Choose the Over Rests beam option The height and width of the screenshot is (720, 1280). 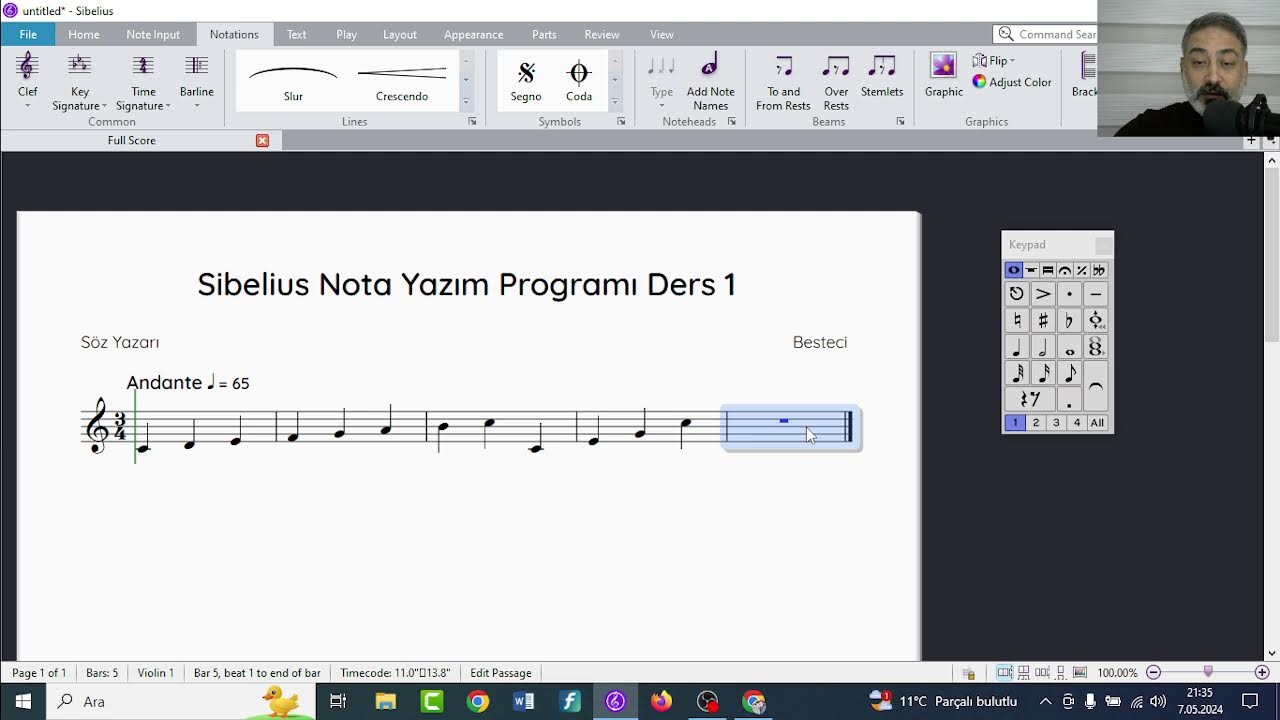(x=836, y=81)
